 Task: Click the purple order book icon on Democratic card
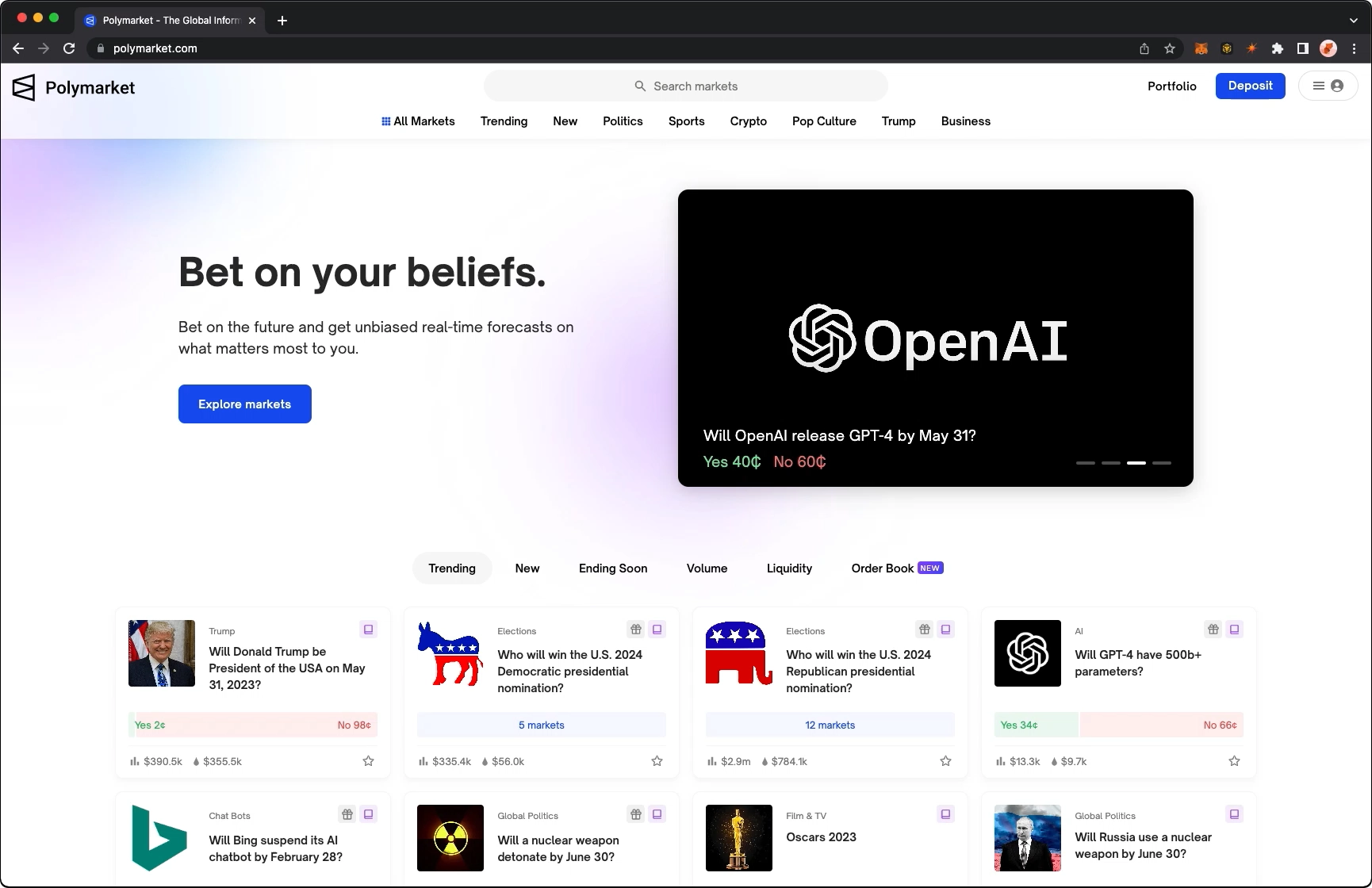coord(657,630)
